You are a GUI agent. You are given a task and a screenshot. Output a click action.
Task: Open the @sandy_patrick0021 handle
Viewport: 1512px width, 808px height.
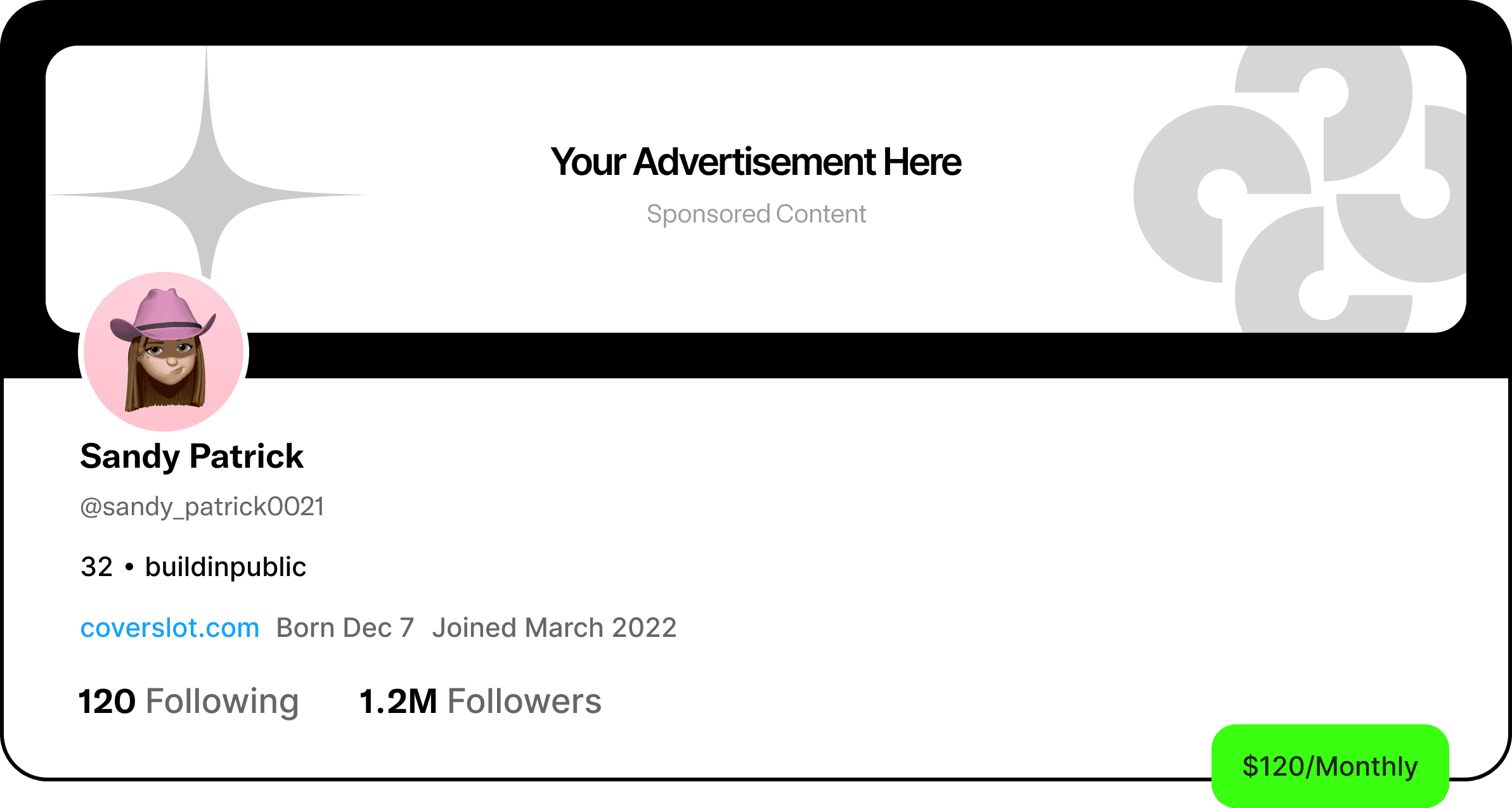(x=202, y=507)
